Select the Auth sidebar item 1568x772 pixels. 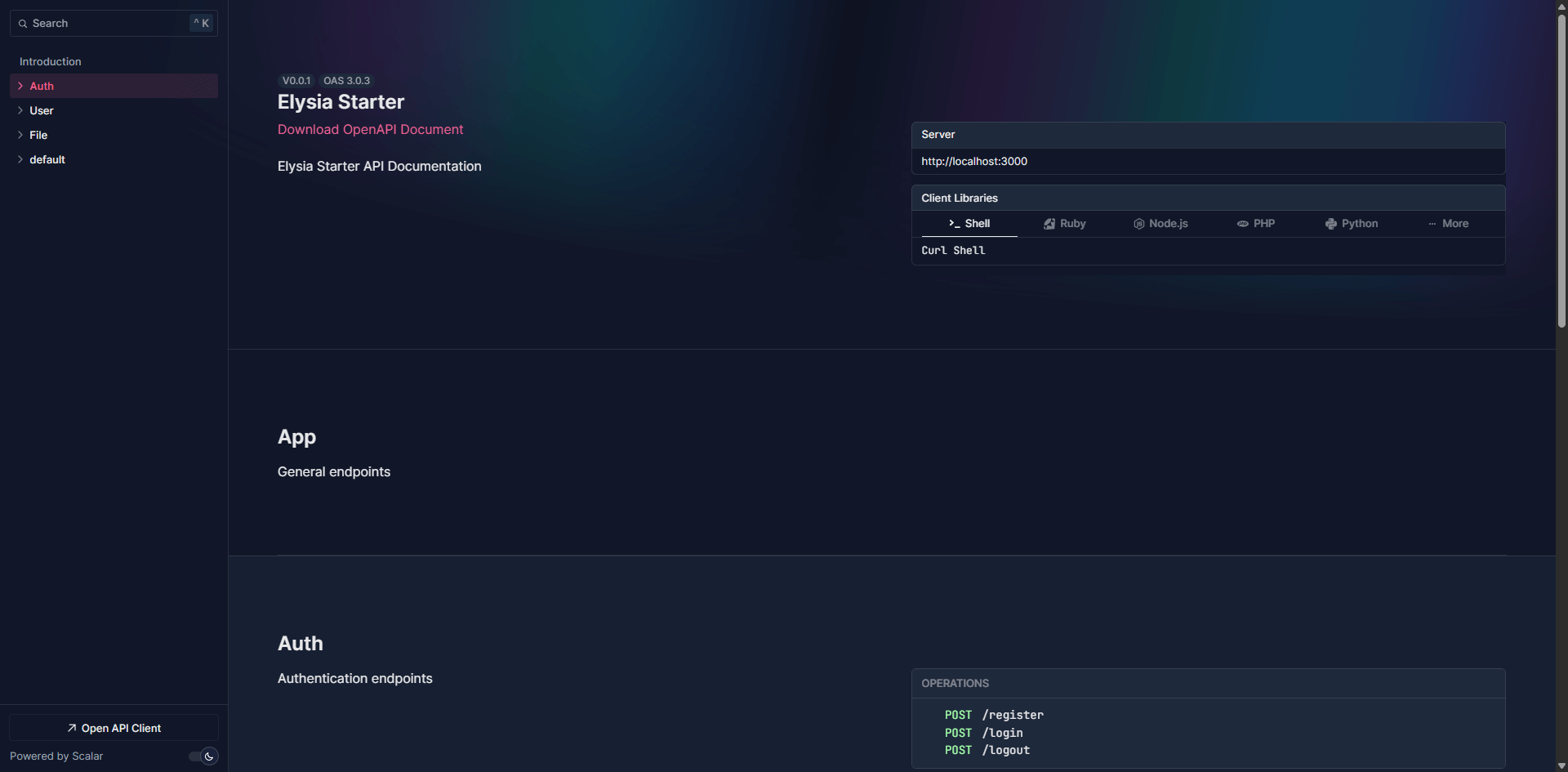point(114,86)
